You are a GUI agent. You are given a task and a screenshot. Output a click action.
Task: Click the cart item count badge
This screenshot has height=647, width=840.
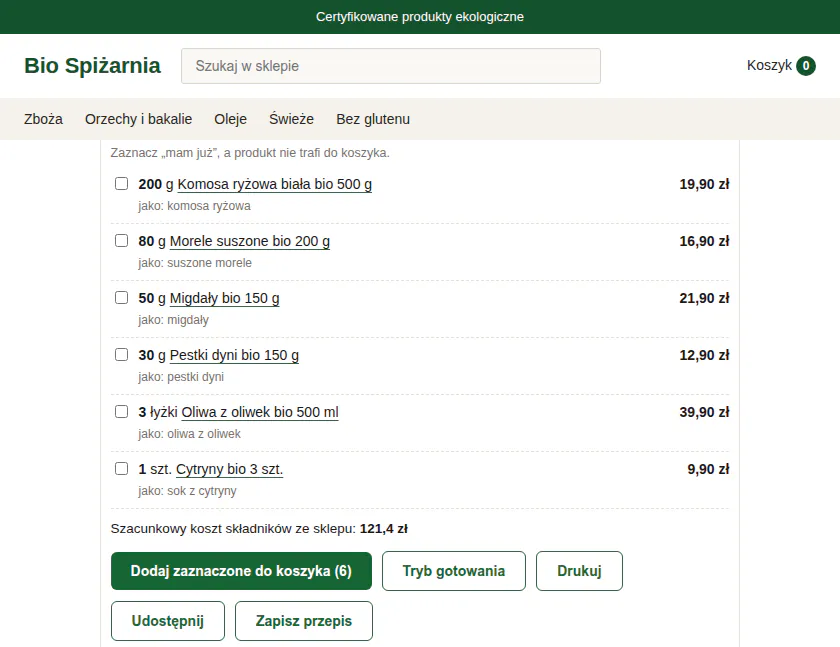coord(806,66)
